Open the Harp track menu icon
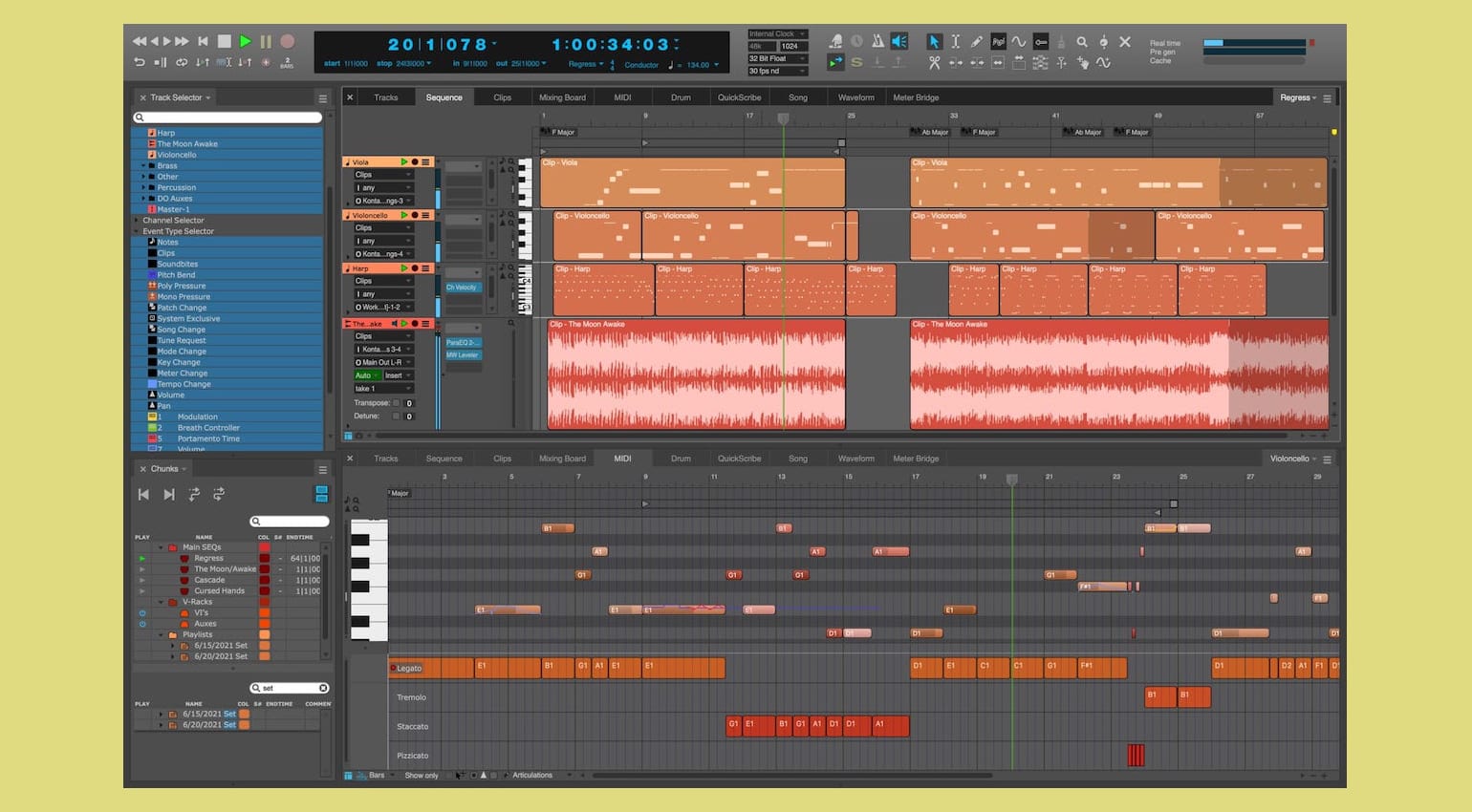The height and width of the screenshot is (812, 1472). tap(425, 269)
